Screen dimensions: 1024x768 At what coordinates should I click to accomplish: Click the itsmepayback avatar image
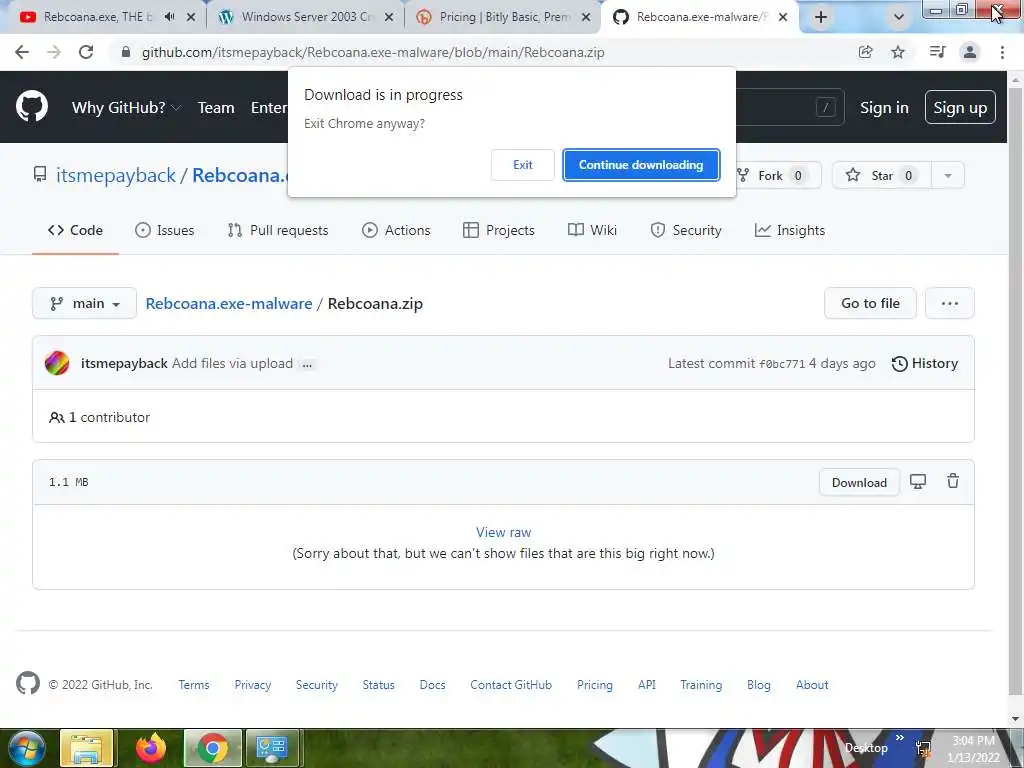[57, 363]
